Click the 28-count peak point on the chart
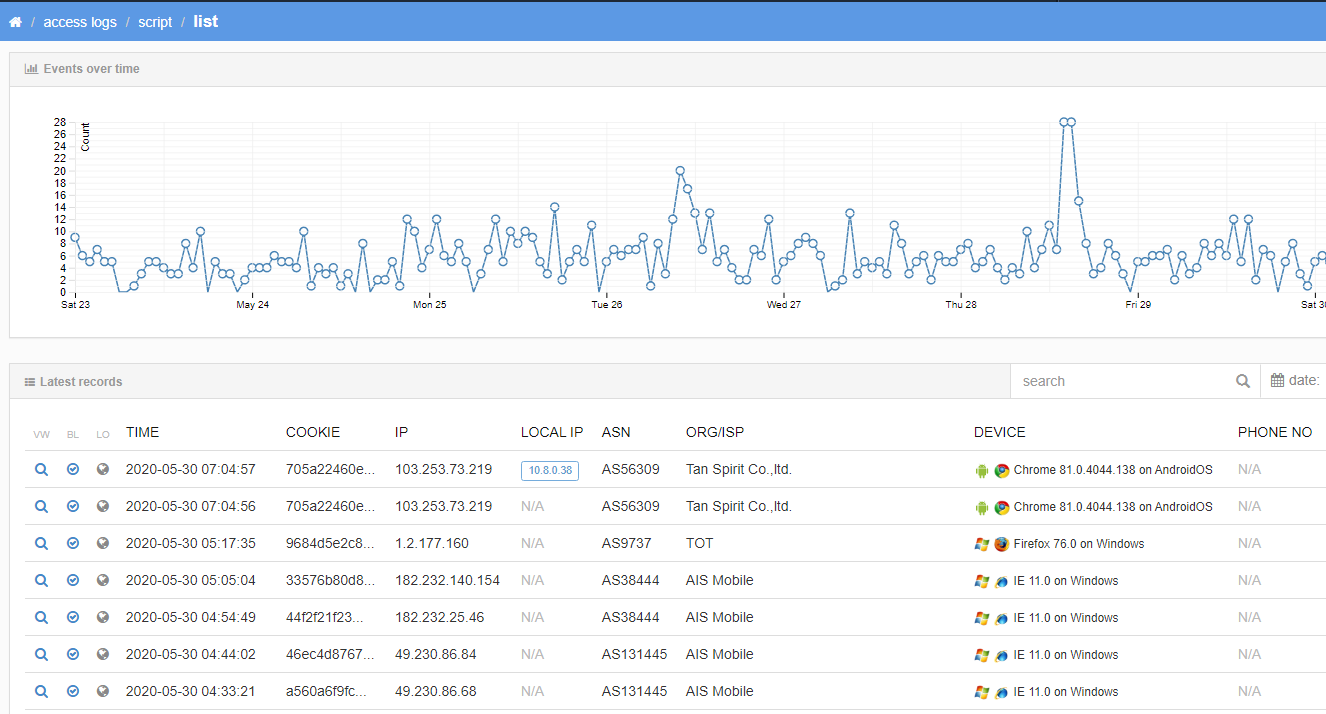 [x=1064, y=122]
